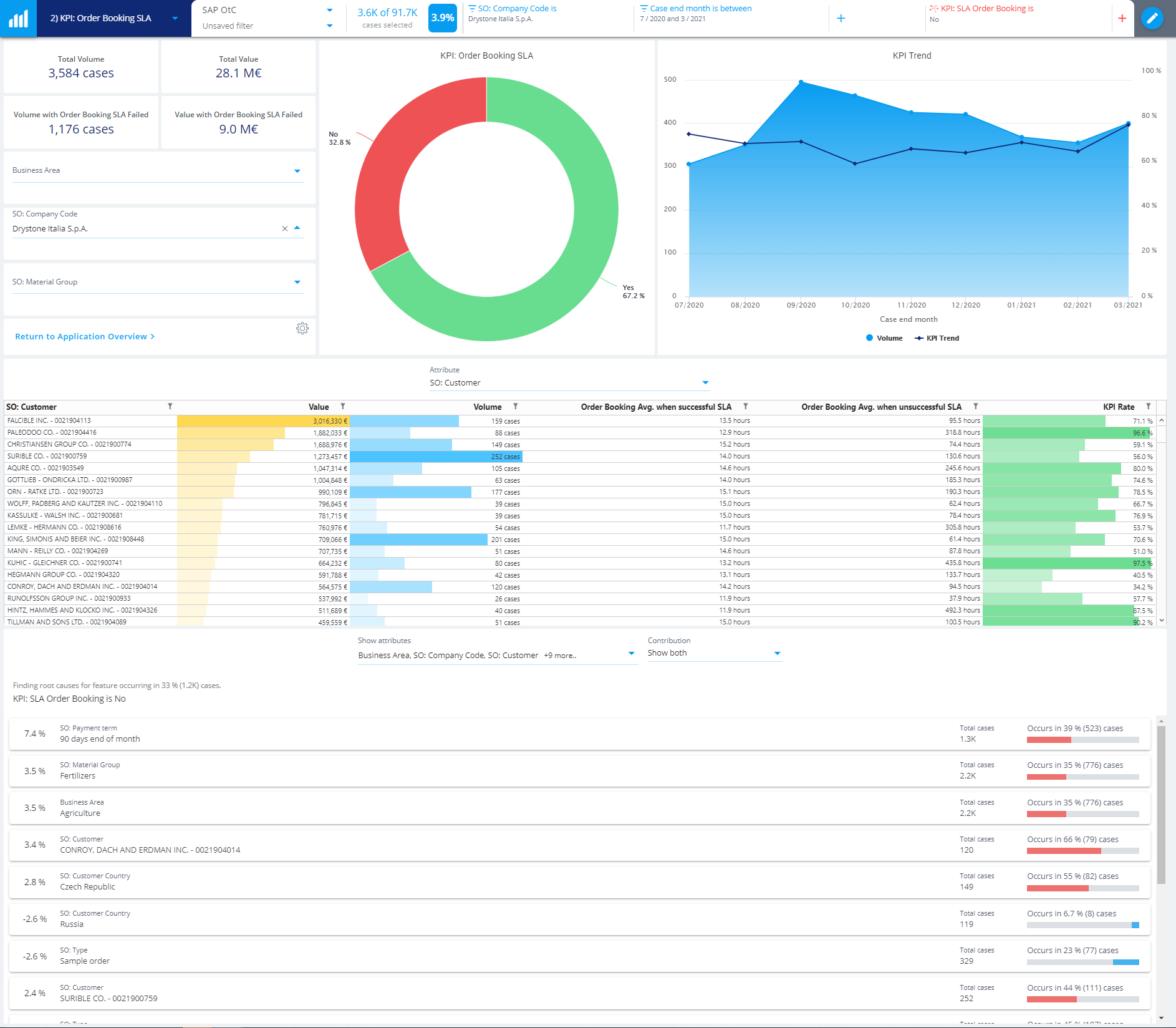The image size is (1176, 1028).
Task: Click Return to Application Overview link
Action: tap(85, 336)
